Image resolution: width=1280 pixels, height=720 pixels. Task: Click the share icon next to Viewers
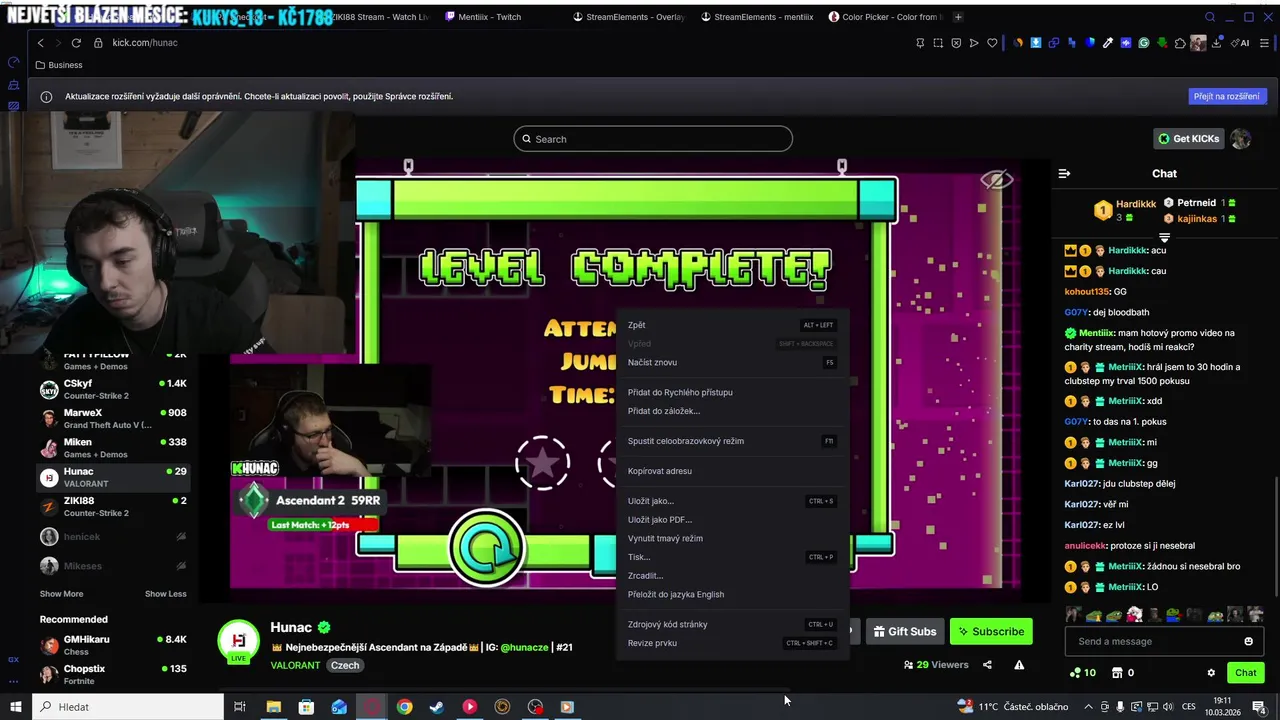click(x=987, y=665)
